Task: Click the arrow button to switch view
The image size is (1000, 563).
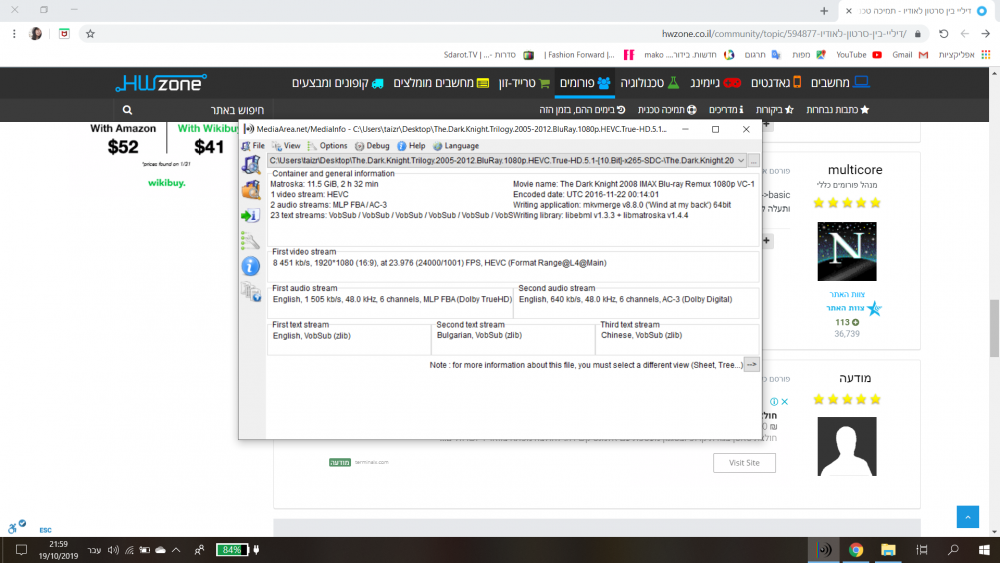Action: 752,365
